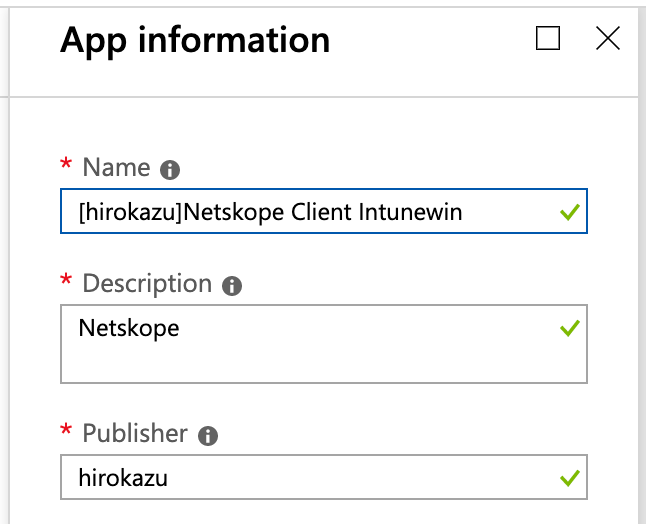Maximize the App information panel
The width and height of the screenshot is (646, 524).
pos(548,38)
